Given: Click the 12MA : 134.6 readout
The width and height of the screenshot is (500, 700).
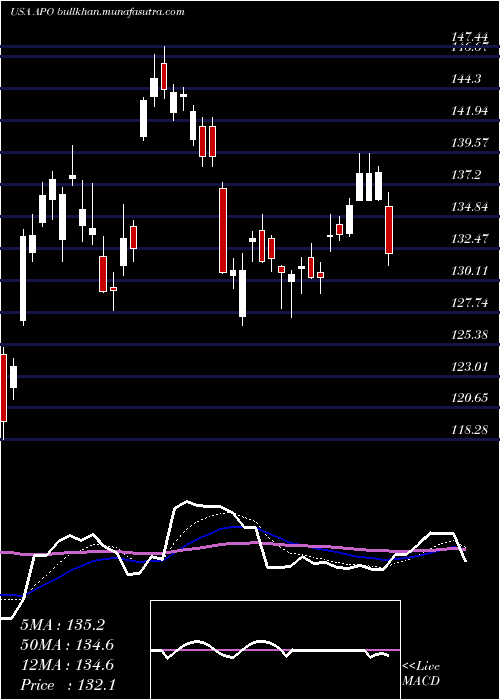Looking at the screenshot, I should [x=67, y=665].
